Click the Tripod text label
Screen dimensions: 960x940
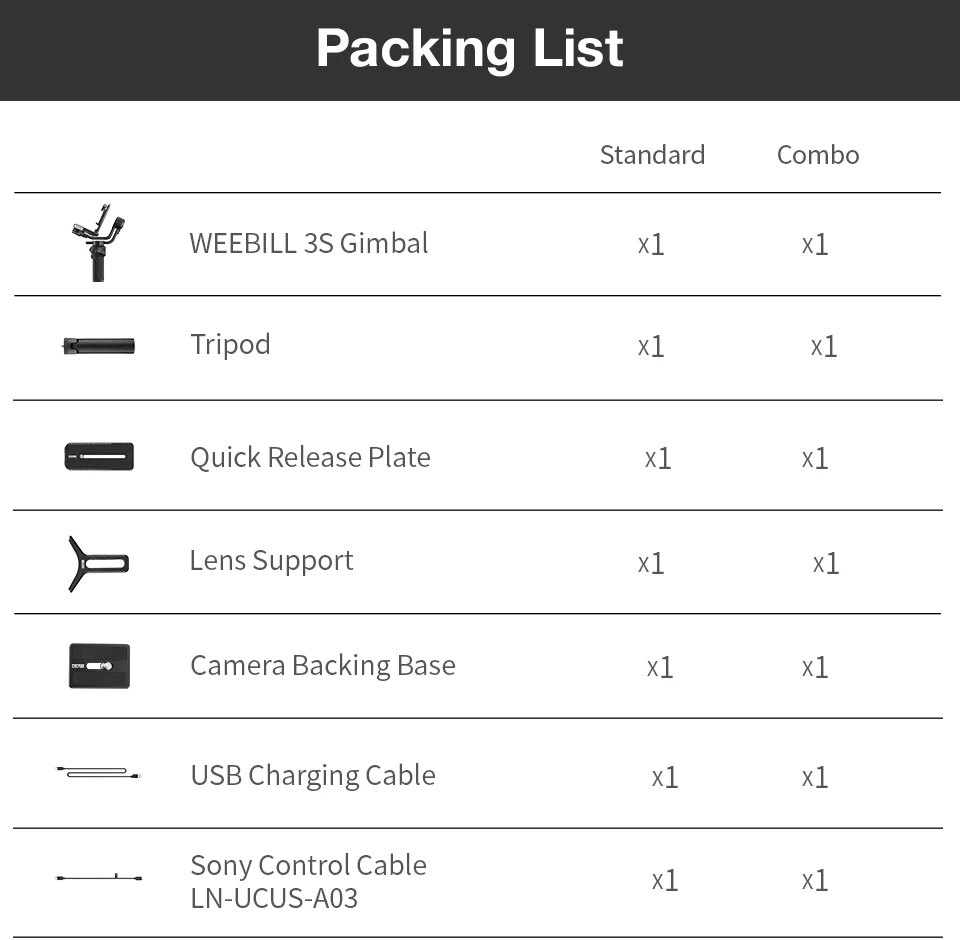[230, 345]
